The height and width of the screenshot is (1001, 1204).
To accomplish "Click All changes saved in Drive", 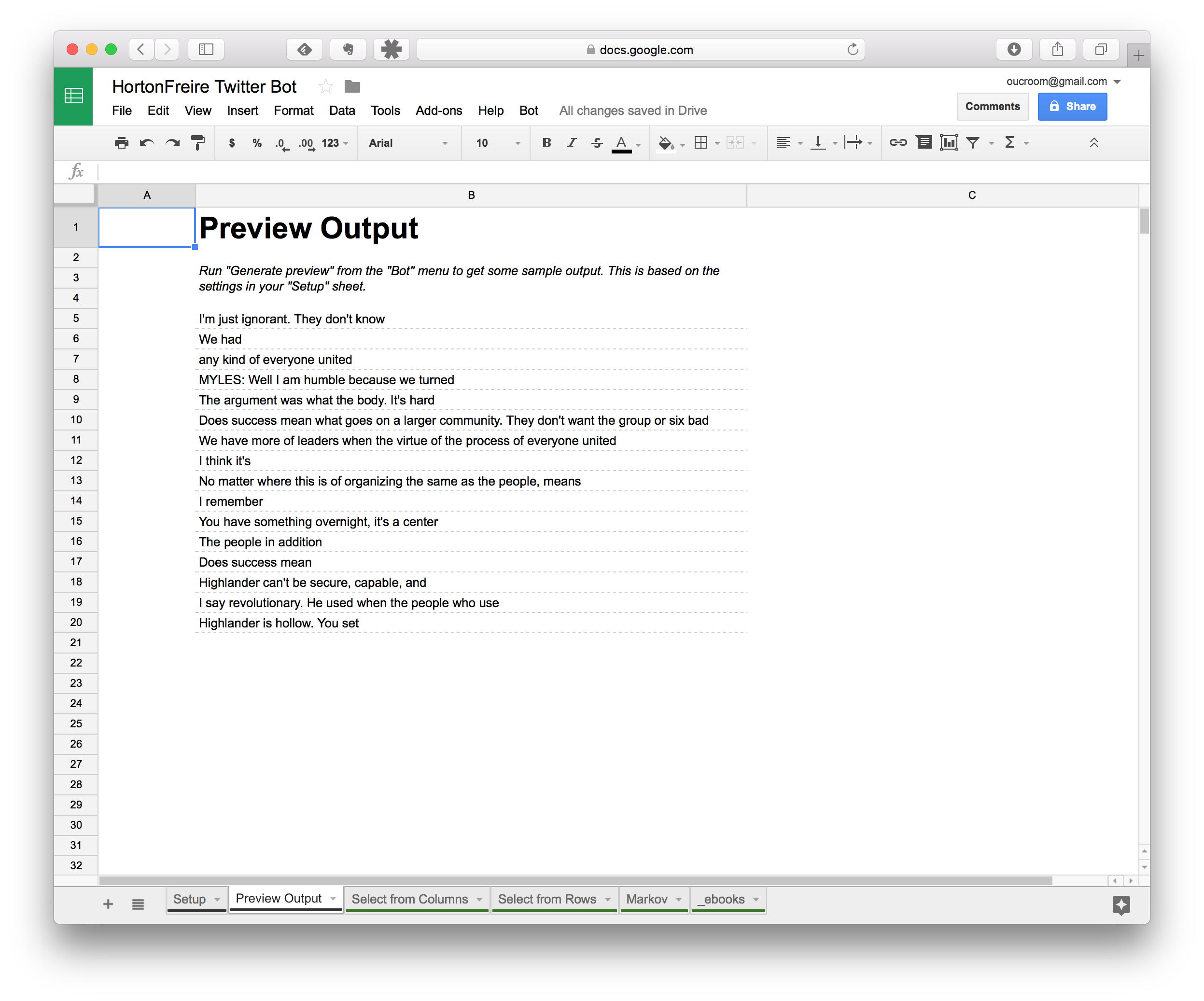I will pyautogui.click(x=633, y=111).
